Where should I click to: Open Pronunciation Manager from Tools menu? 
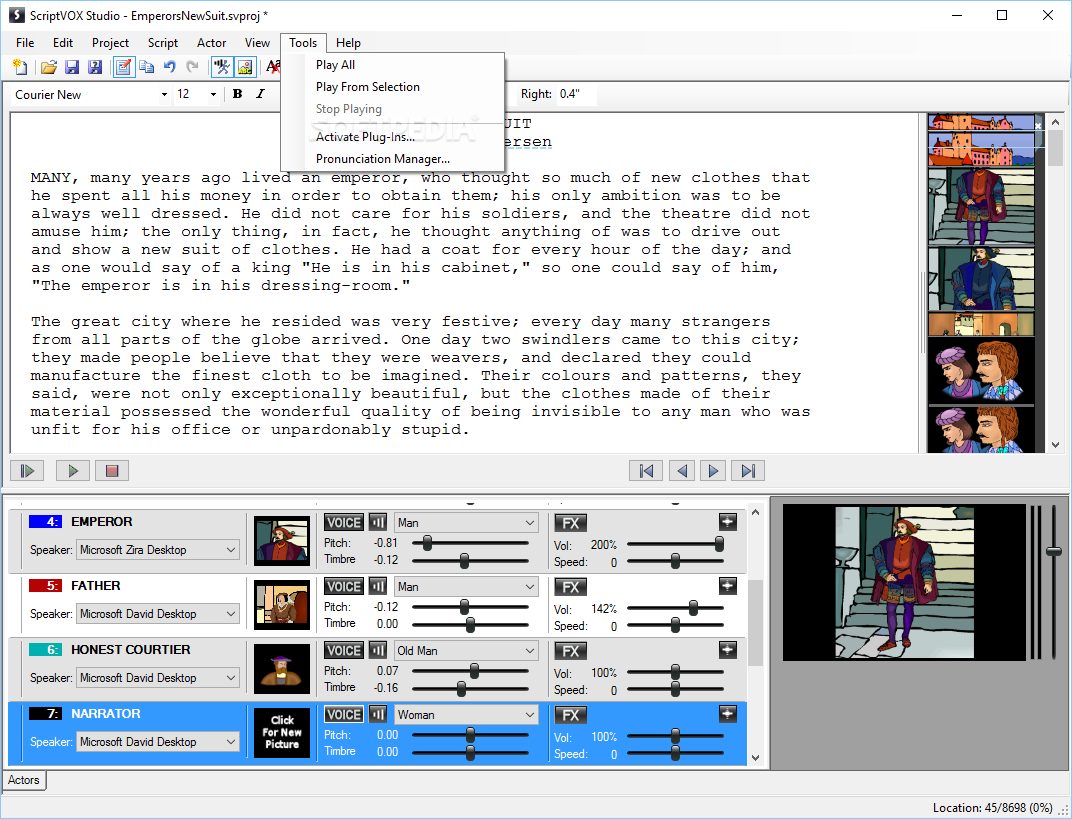point(393,159)
